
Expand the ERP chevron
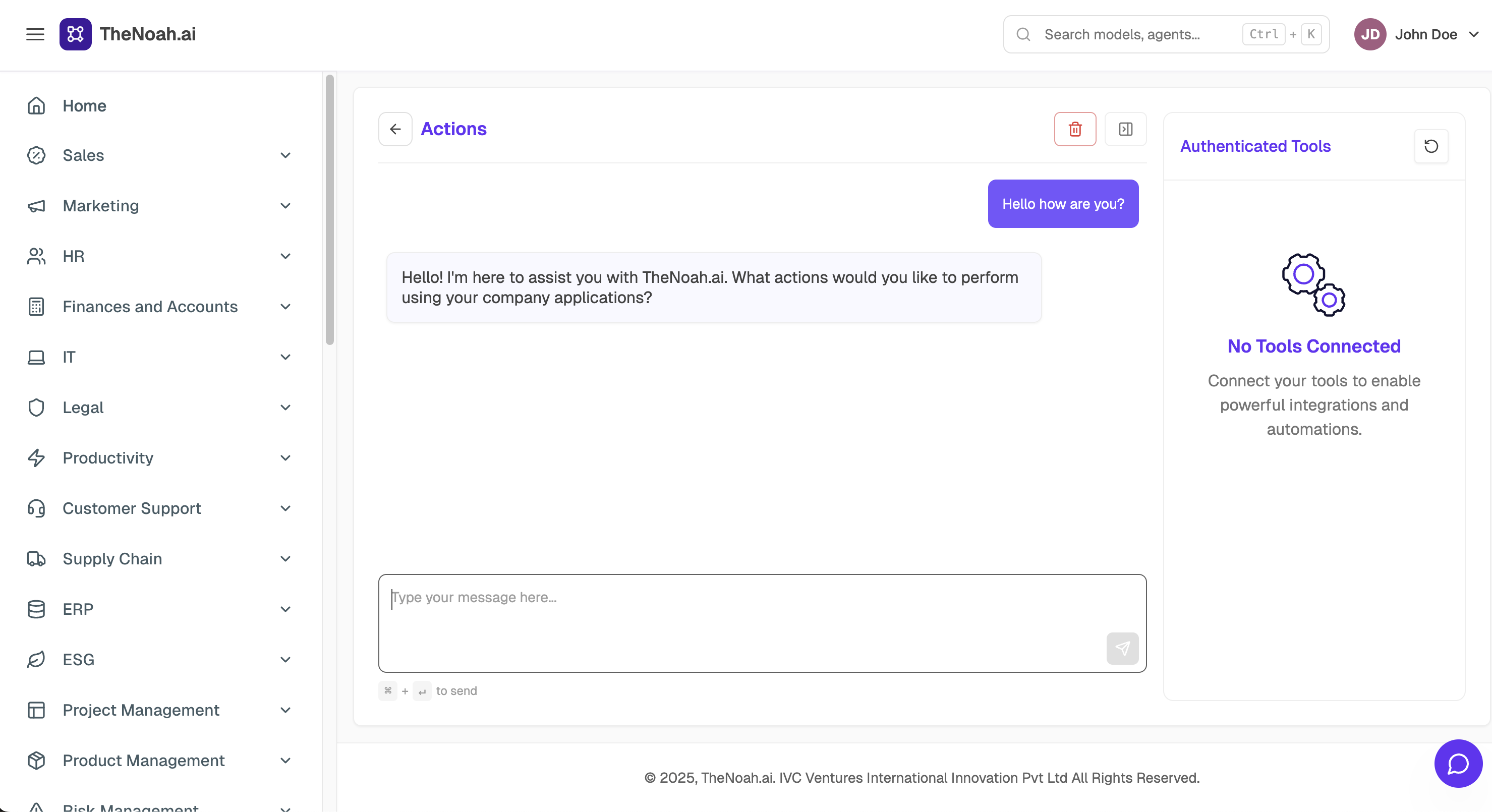click(285, 609)
